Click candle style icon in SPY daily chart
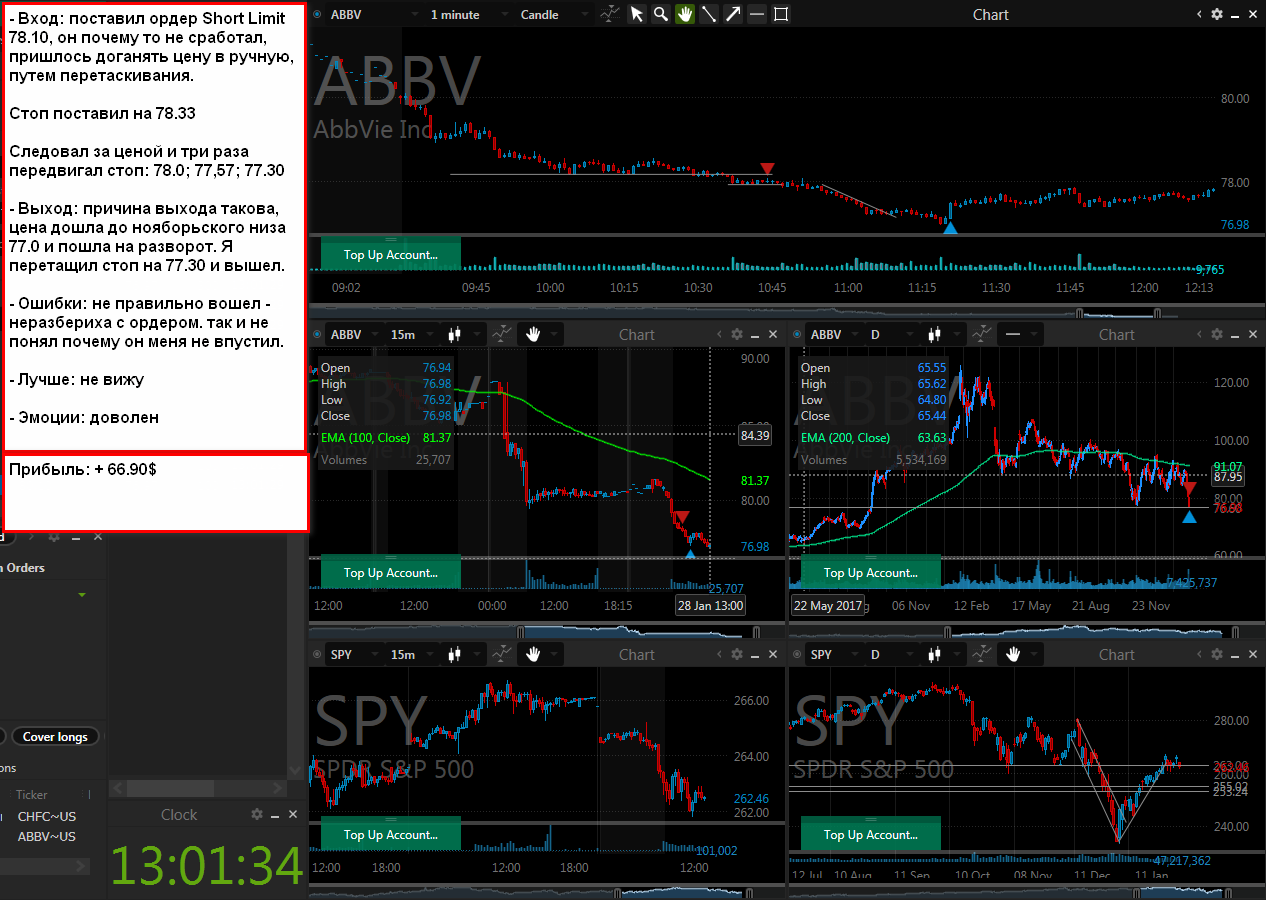Screen dimensions: 1266x900 935,654
